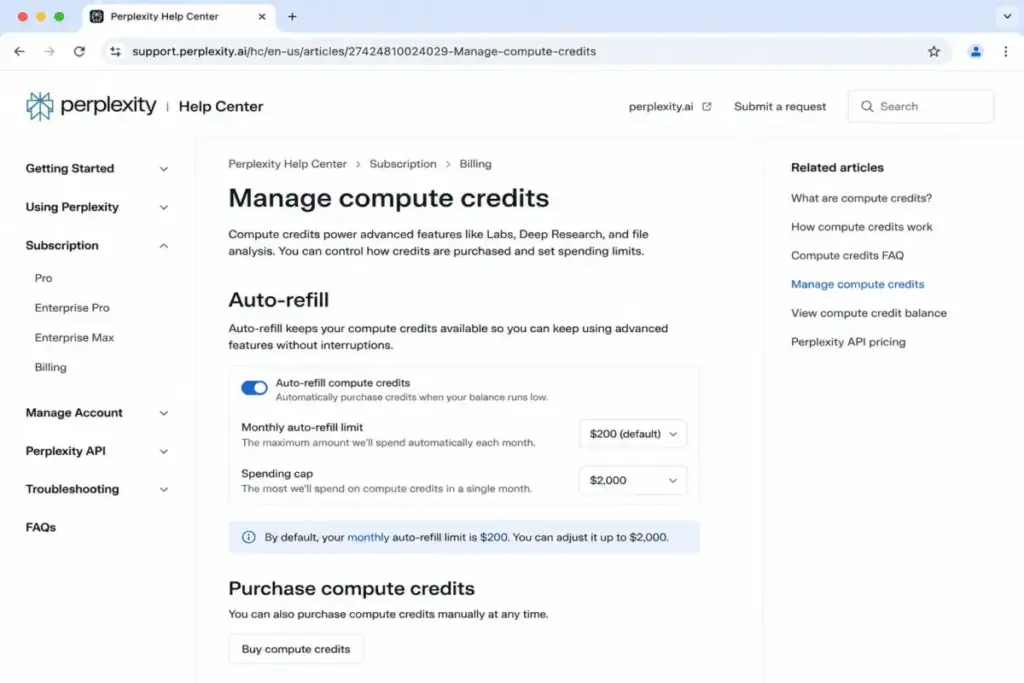Click the tab list chevron at top right
The height and width of the screenshot is (683, 1024).
click(1007, 16)
